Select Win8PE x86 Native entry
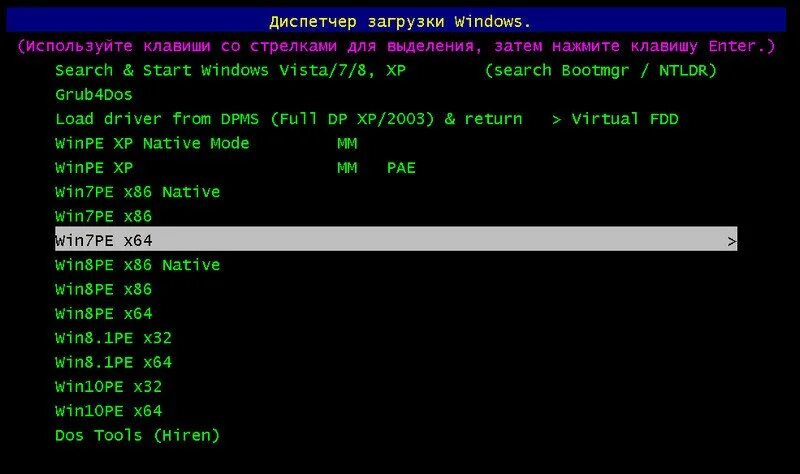This screenshot has width=800, height=474. pos(138,265)
